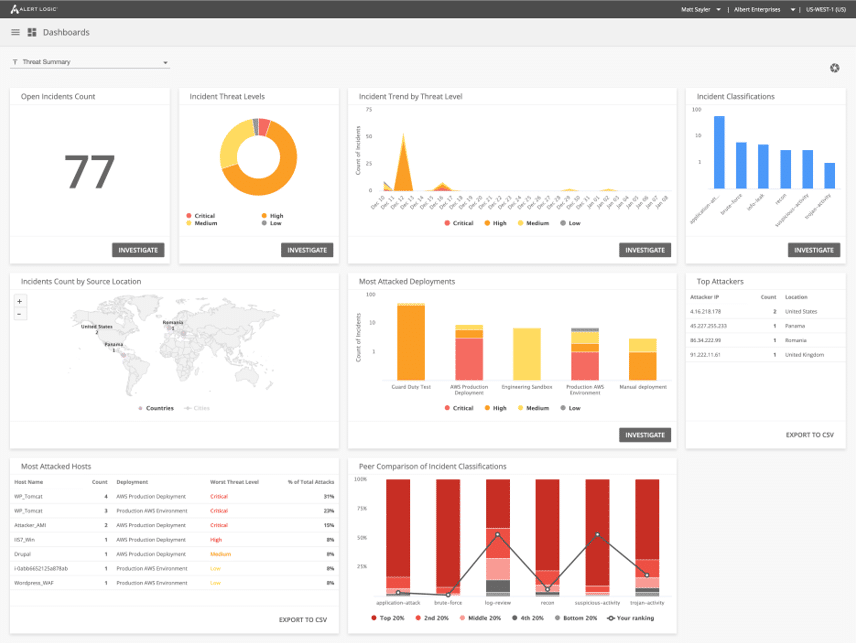
Task: Zoom out on the source location map
Action: [x=20, y=314]
